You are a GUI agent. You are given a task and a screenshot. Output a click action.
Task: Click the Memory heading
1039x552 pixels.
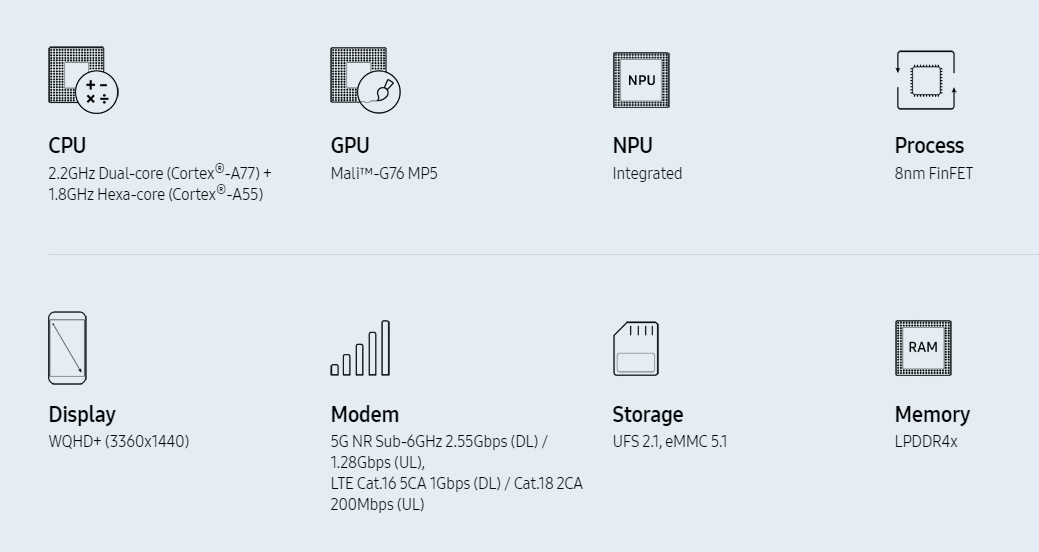932,415
